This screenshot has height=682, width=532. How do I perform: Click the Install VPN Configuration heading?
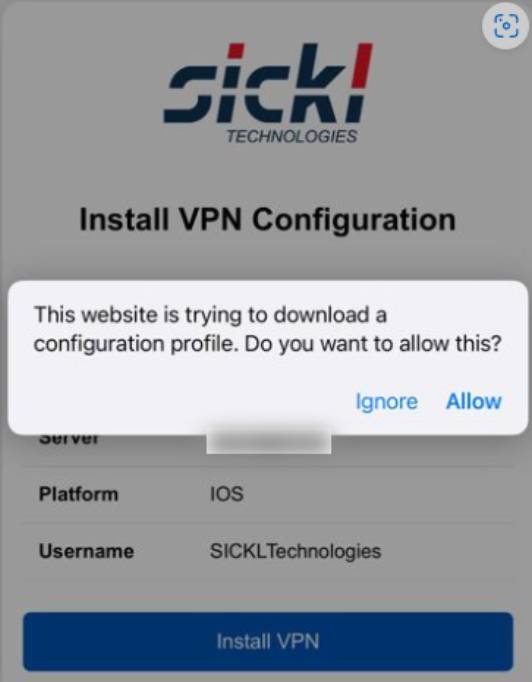[268, 220]
